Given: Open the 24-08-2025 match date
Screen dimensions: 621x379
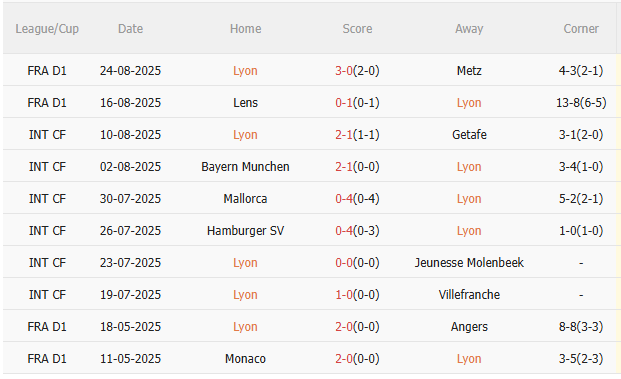Looking at the screenshot, I should (130, 70).
